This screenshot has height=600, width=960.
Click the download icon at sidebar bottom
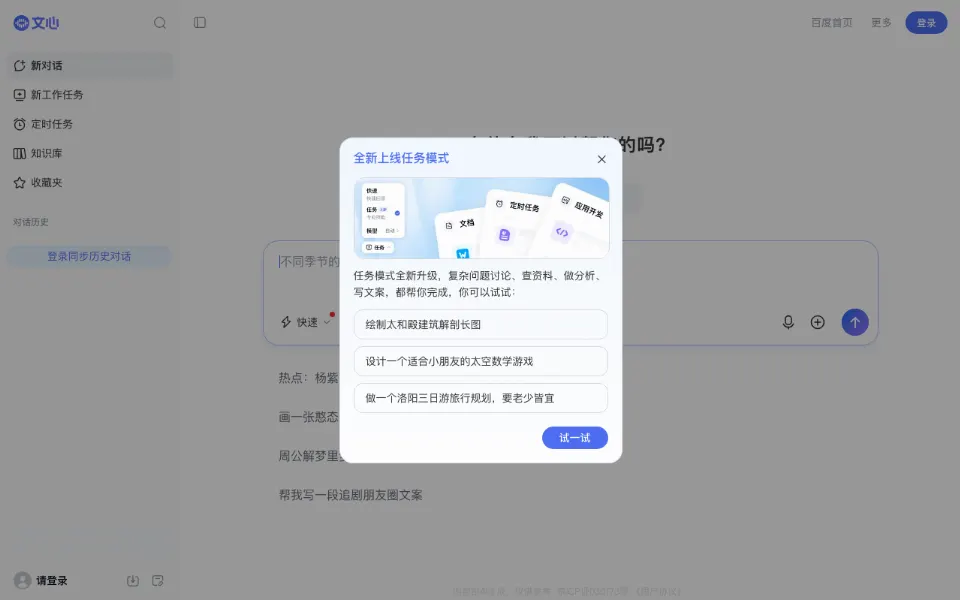(133, 580)
